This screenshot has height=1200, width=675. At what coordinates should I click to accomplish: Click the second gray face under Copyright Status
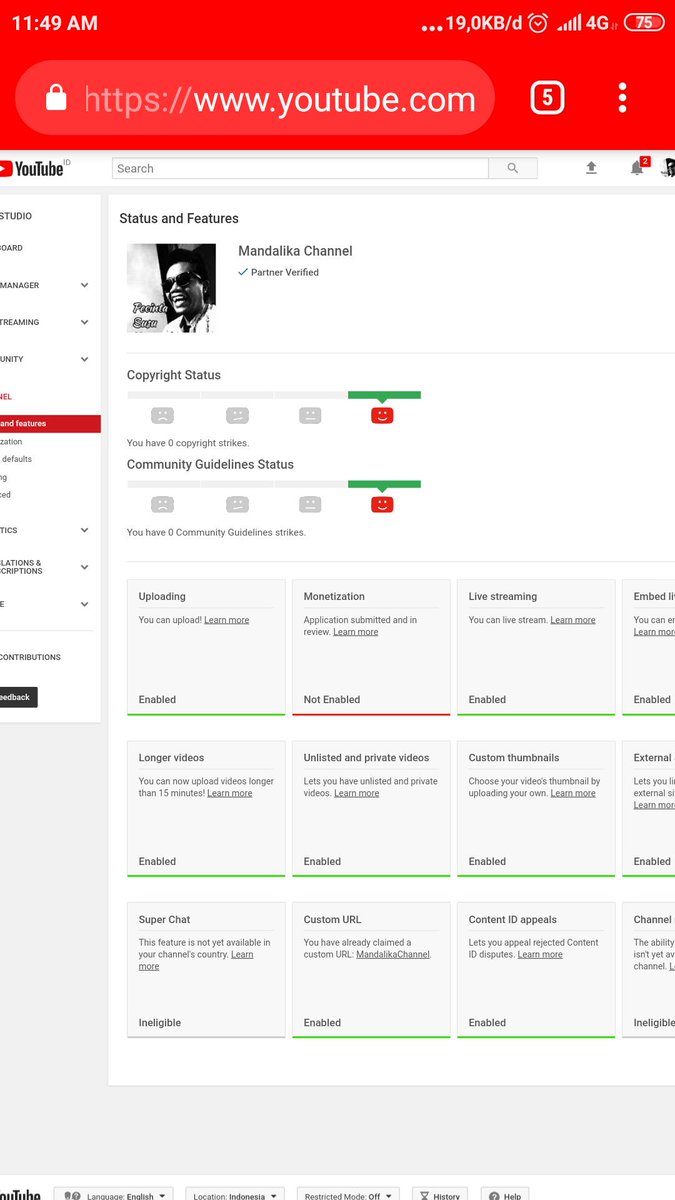(237, 415)
